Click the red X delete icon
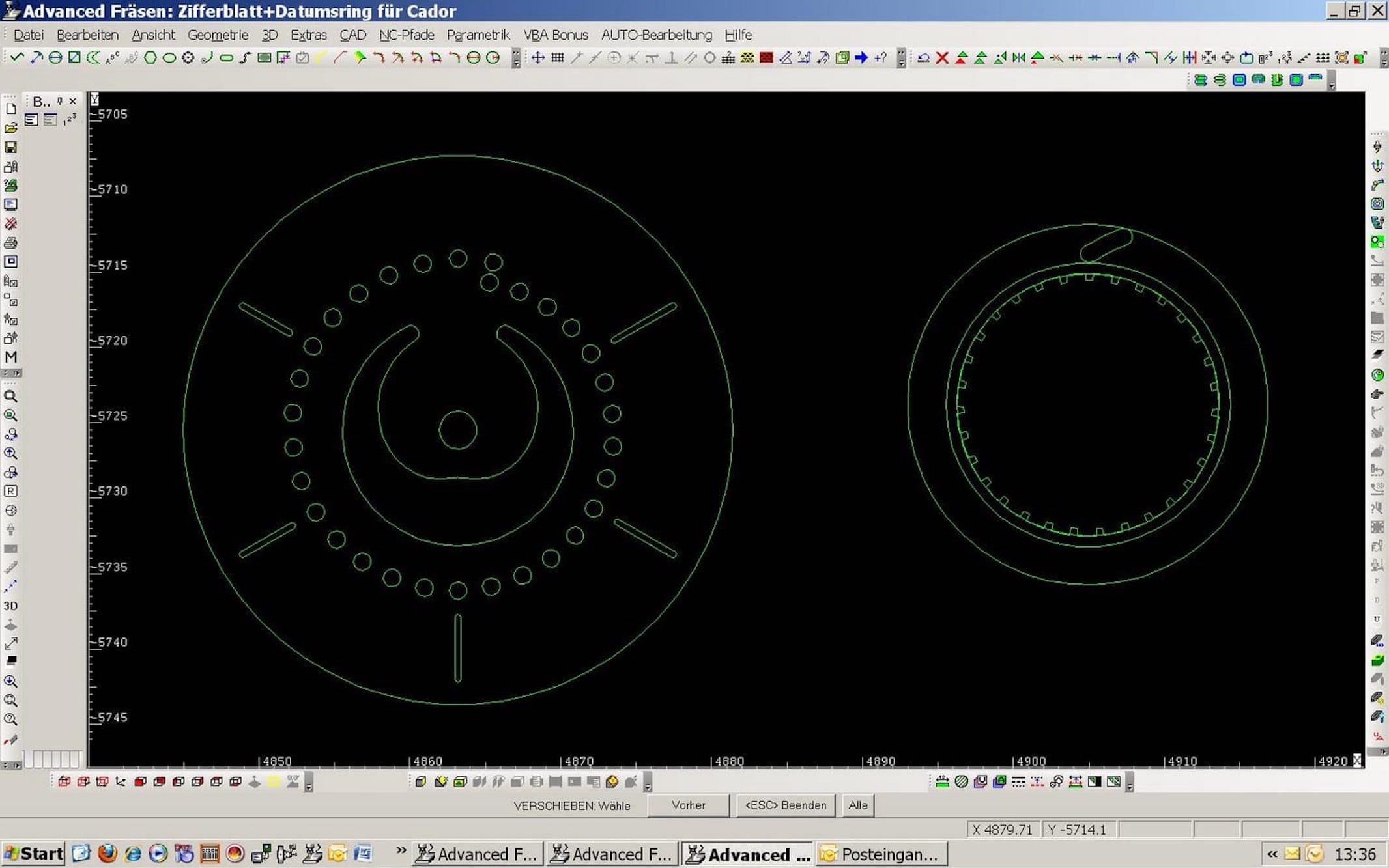 point(942,57)
